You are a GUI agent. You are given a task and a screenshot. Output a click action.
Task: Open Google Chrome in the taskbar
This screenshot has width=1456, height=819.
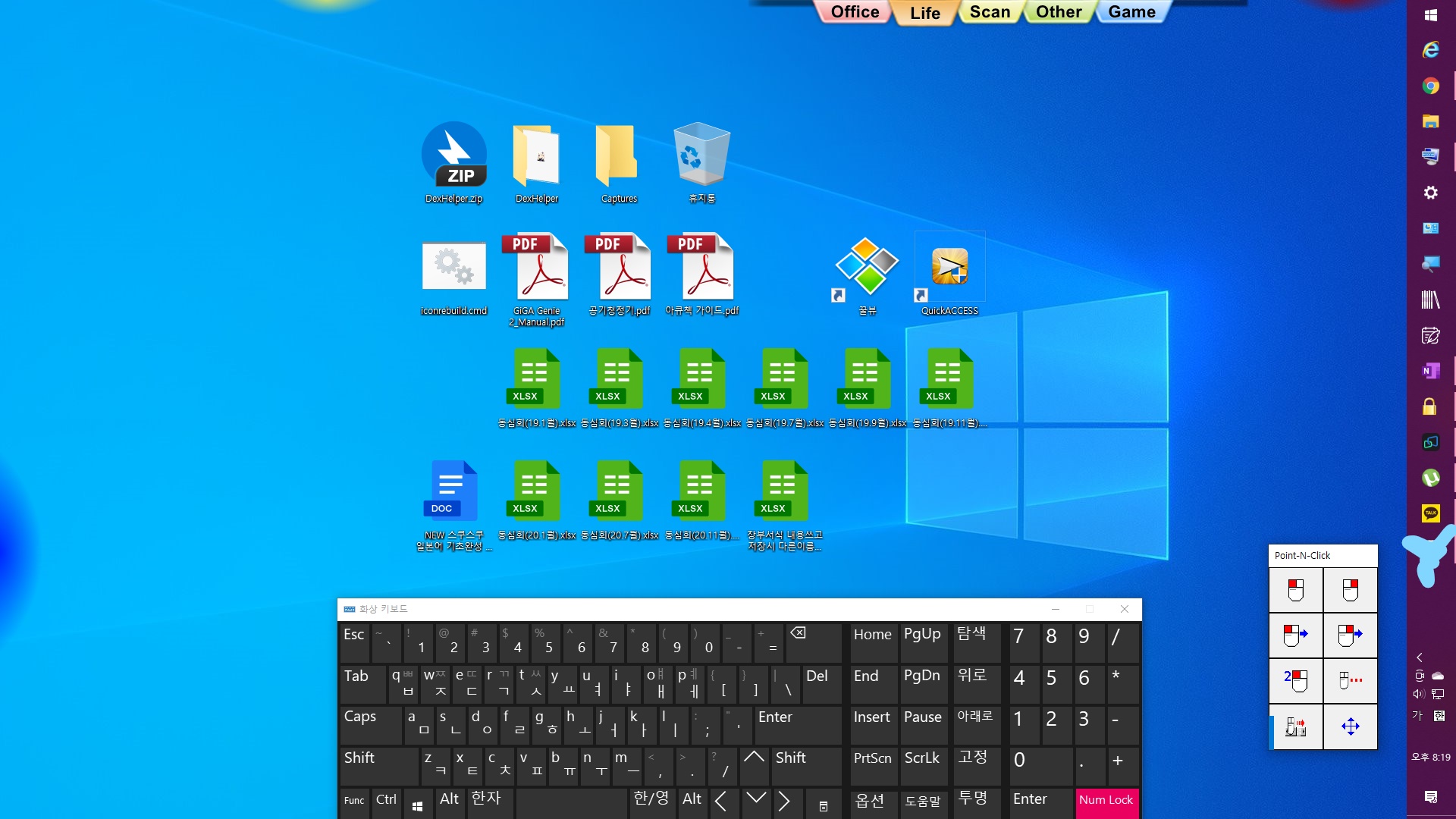tap(1430, 86)
